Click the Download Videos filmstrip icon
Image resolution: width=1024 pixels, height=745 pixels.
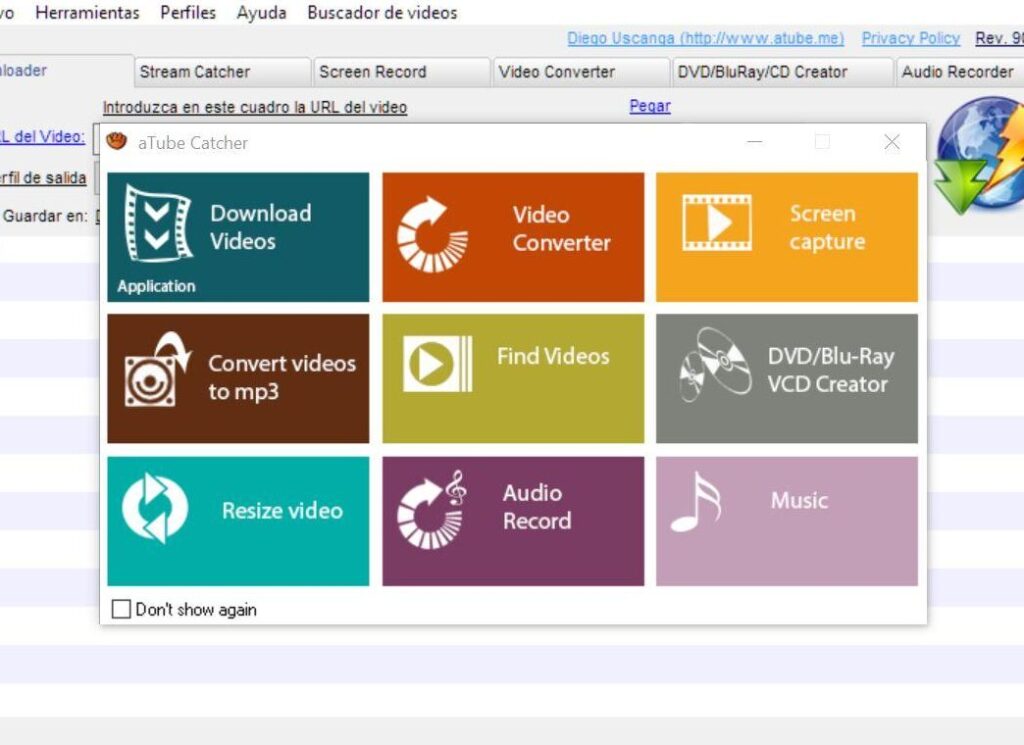[158, 223]
